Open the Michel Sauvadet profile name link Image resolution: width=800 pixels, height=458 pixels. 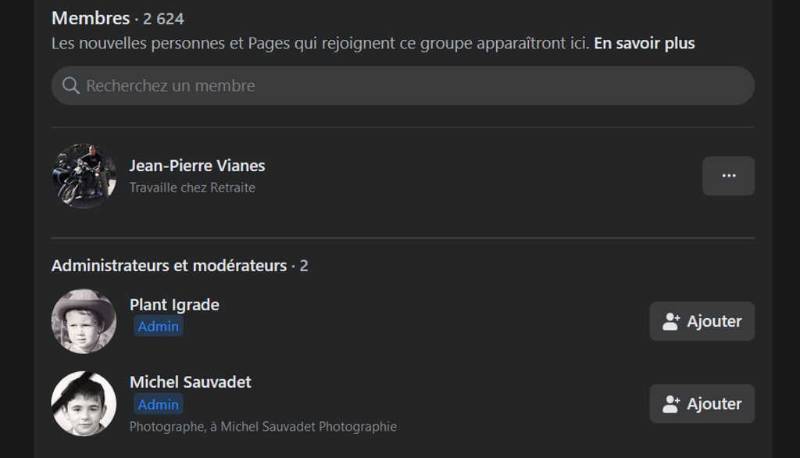[x=190, y=382]
